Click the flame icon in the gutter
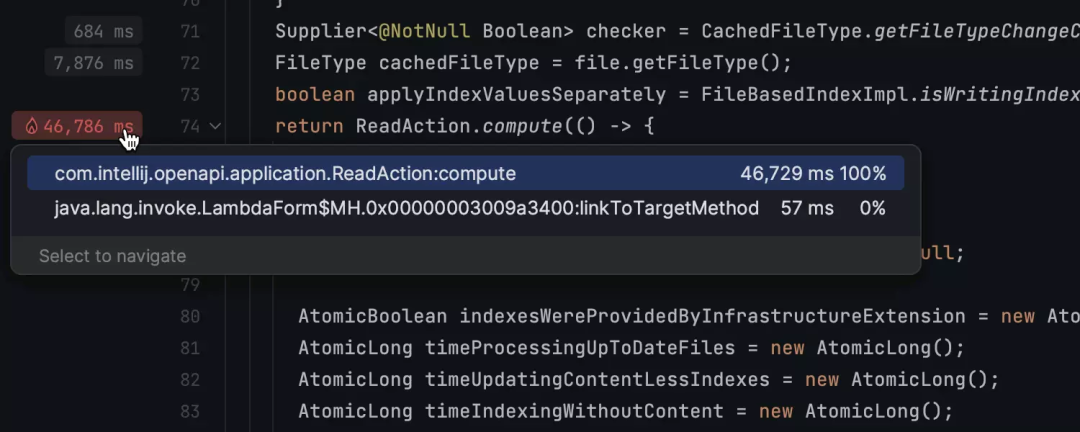 (31, 127)
